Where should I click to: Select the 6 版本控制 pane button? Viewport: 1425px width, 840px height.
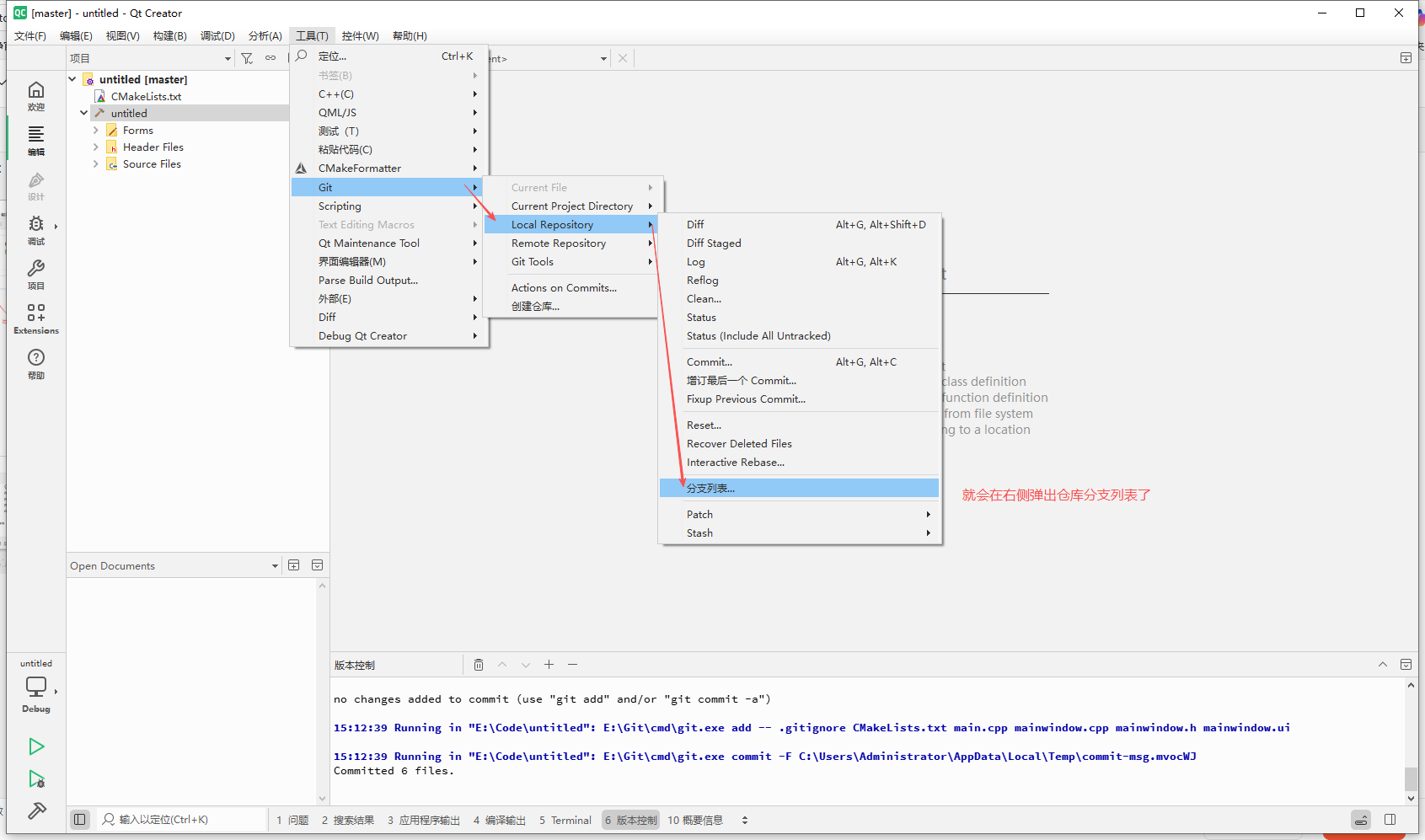coord(630,820)
